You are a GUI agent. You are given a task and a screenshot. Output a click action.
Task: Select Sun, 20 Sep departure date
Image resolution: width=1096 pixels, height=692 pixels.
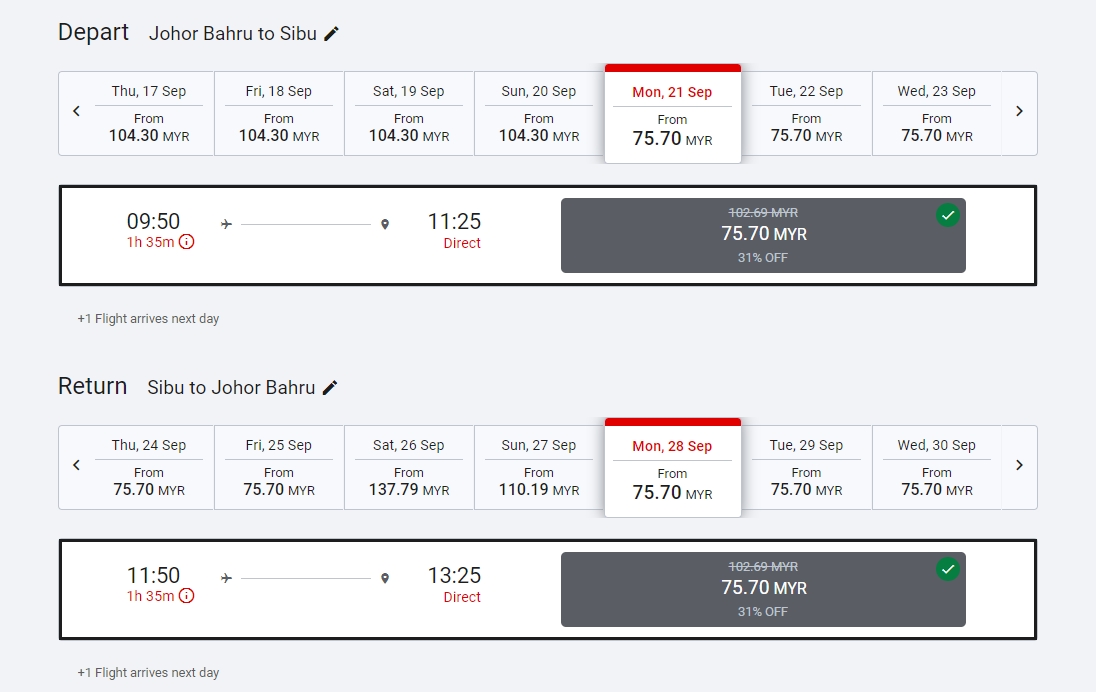pos(539,114)
